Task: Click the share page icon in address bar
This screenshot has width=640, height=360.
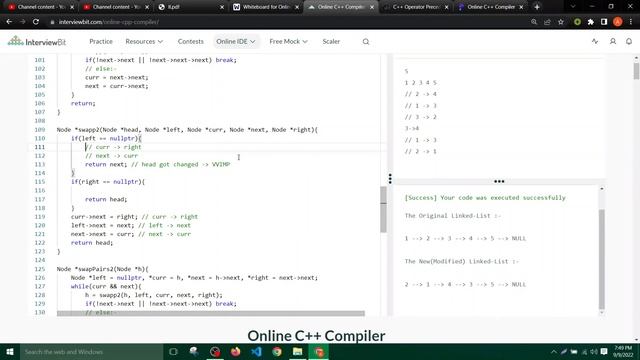Action: click(547, 22)
